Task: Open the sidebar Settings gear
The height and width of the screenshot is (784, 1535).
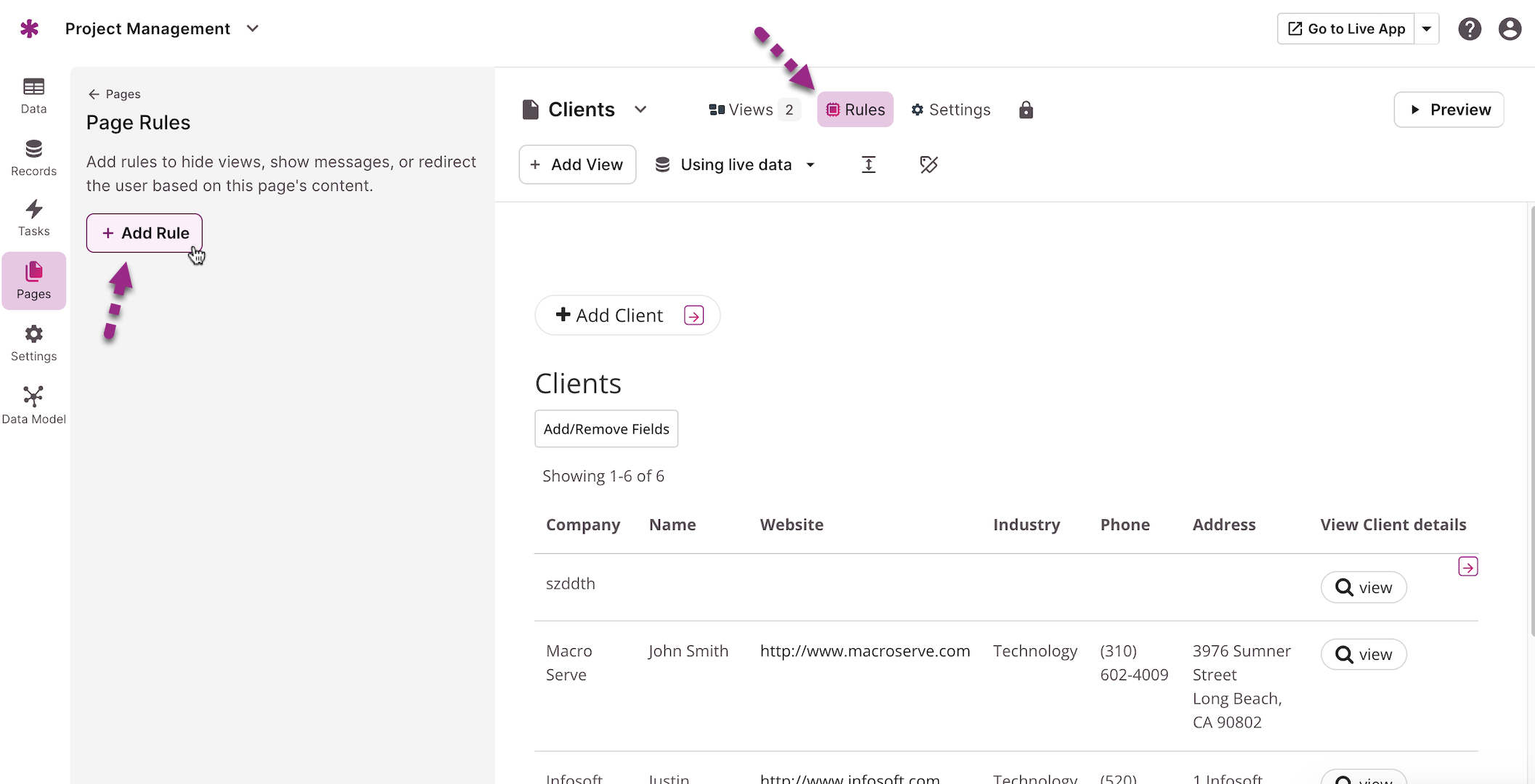Action: [33, 343]
